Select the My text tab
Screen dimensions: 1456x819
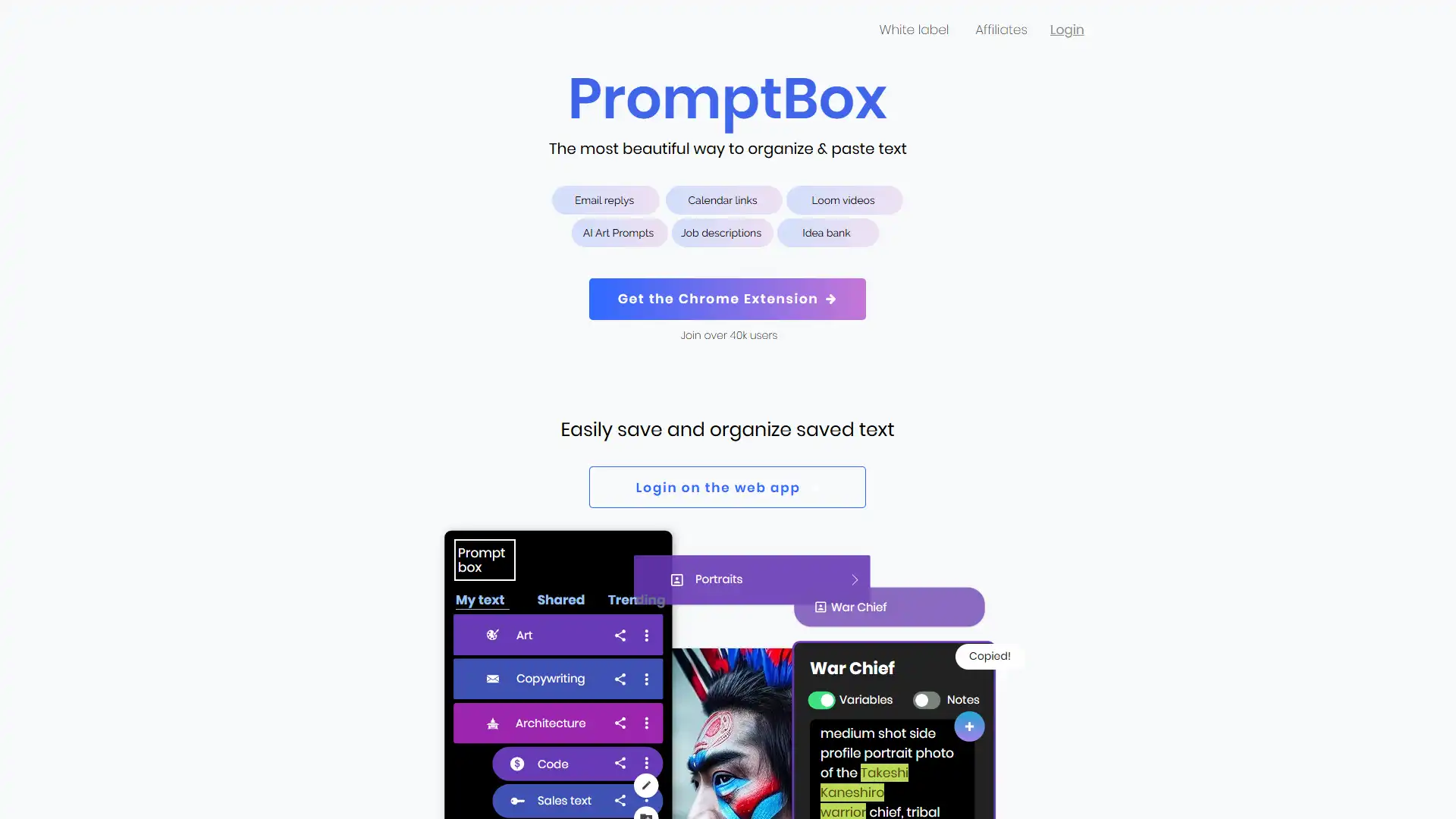click(x=480, y=600)
